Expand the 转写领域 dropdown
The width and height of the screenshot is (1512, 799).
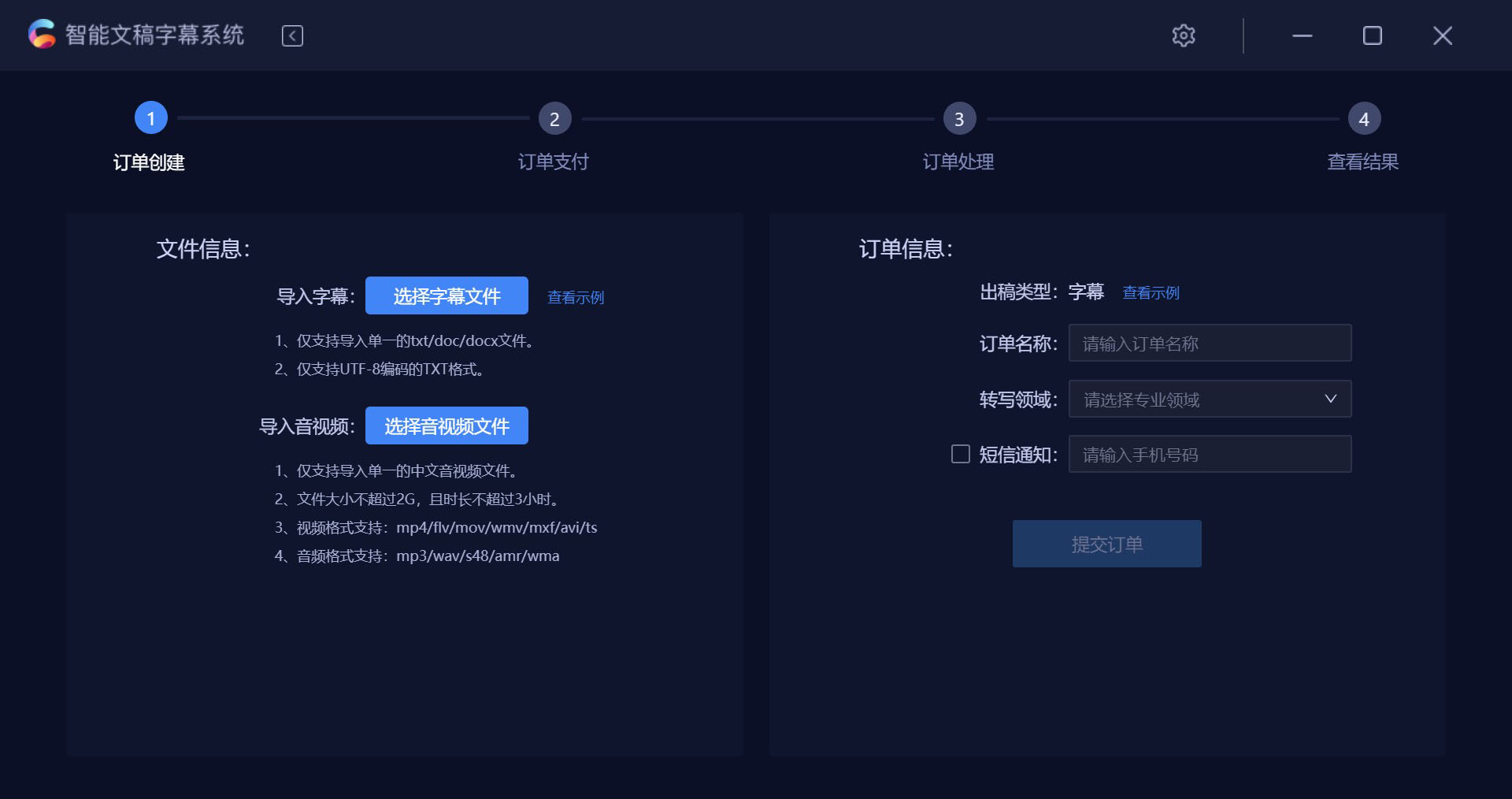click(1210, 399)
